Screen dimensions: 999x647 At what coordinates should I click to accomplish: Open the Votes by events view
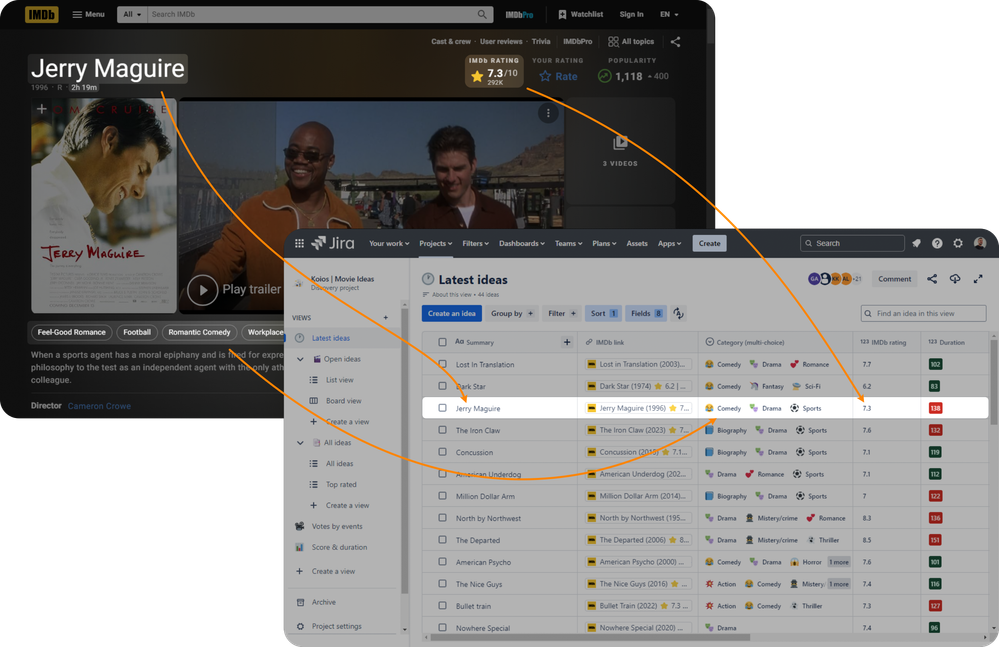(336, 527)
